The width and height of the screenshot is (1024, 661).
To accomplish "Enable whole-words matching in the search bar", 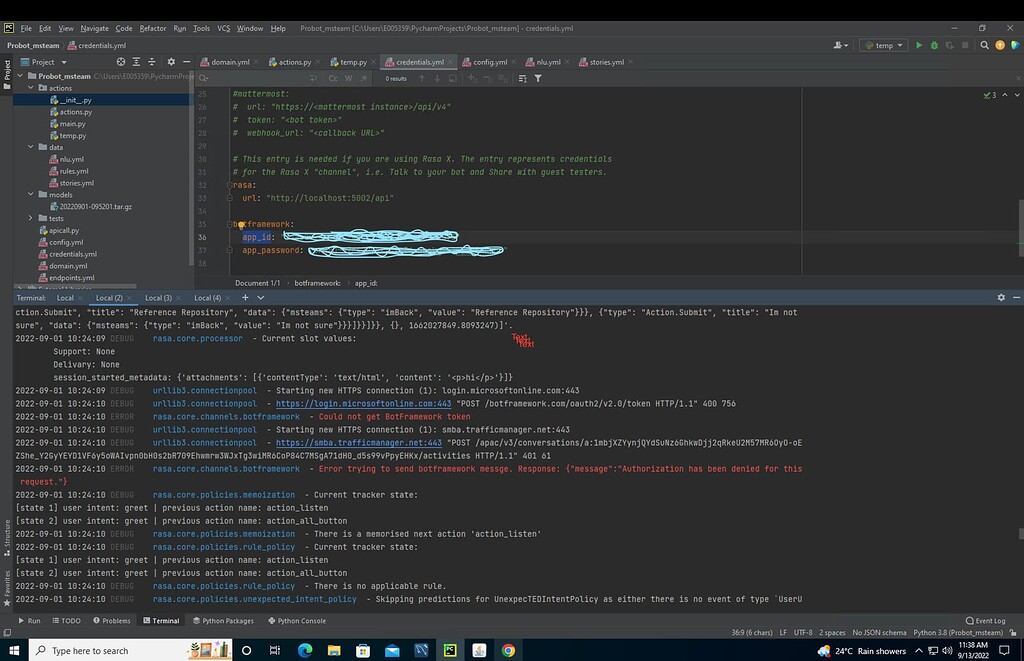I will [348, 78].
